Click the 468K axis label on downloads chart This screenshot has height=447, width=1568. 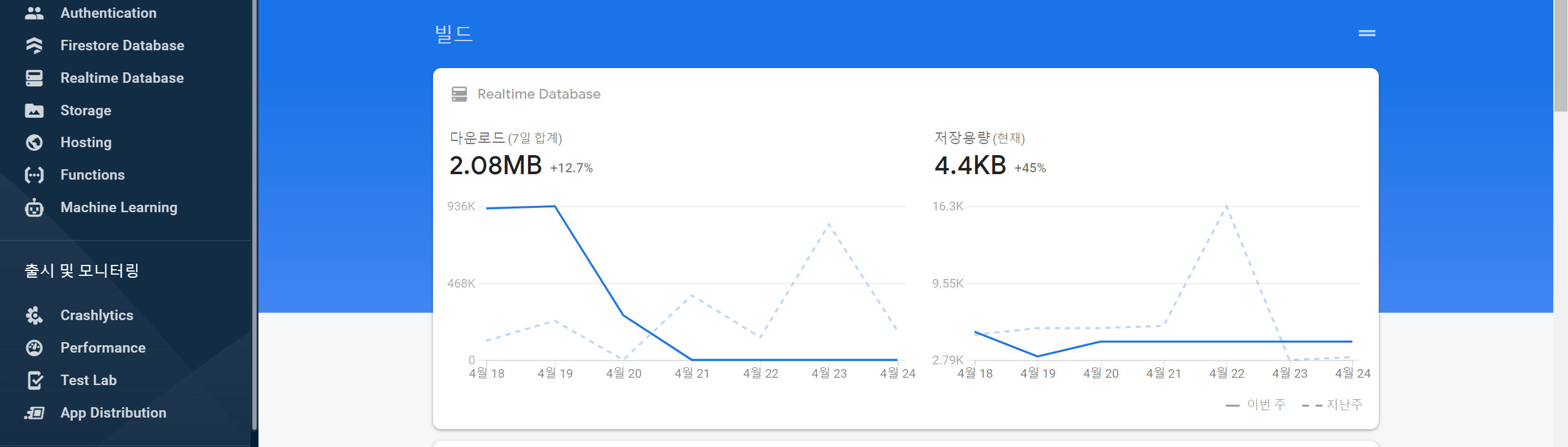coord(461,283)
